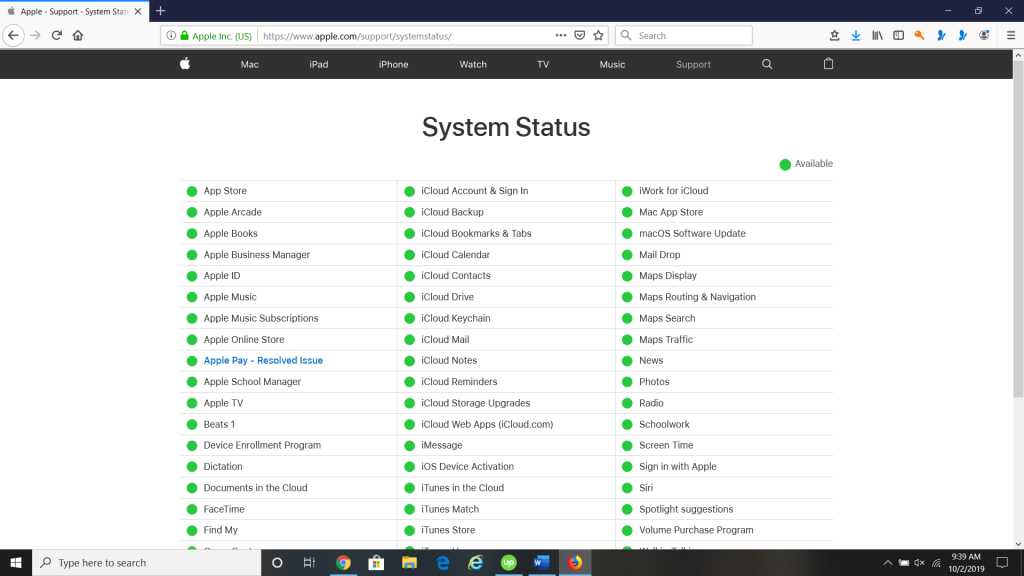Click the Save to Pocket icon
This screenshot has width=1024, height=576.
[x=579, y=35]
